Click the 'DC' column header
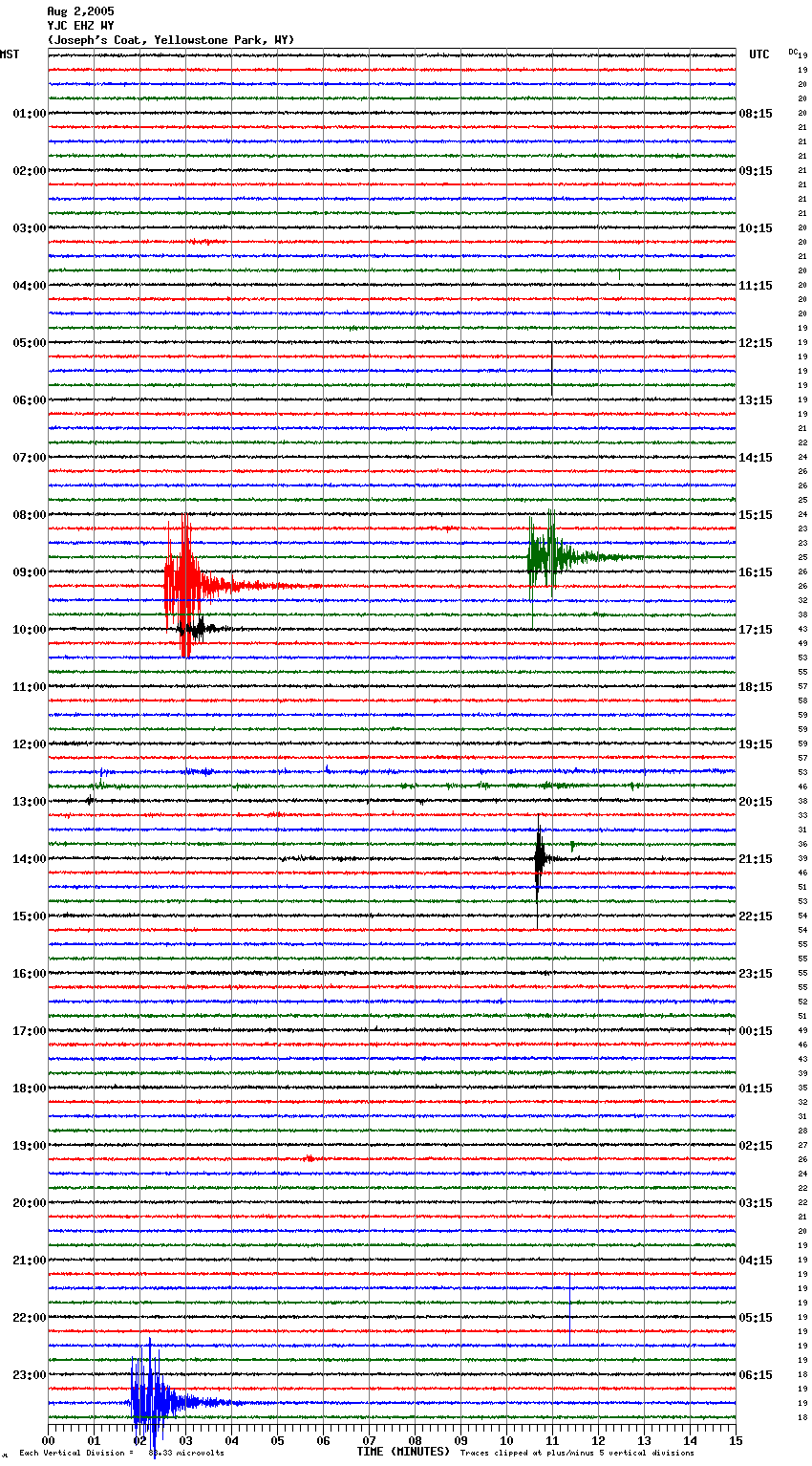Screen dimensions: 812x1466 pos(793,52)
